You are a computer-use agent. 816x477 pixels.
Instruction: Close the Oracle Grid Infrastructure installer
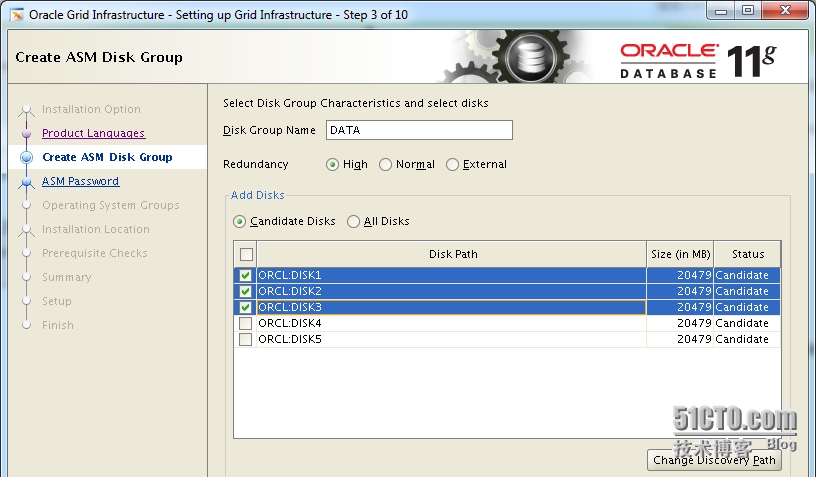785,11
